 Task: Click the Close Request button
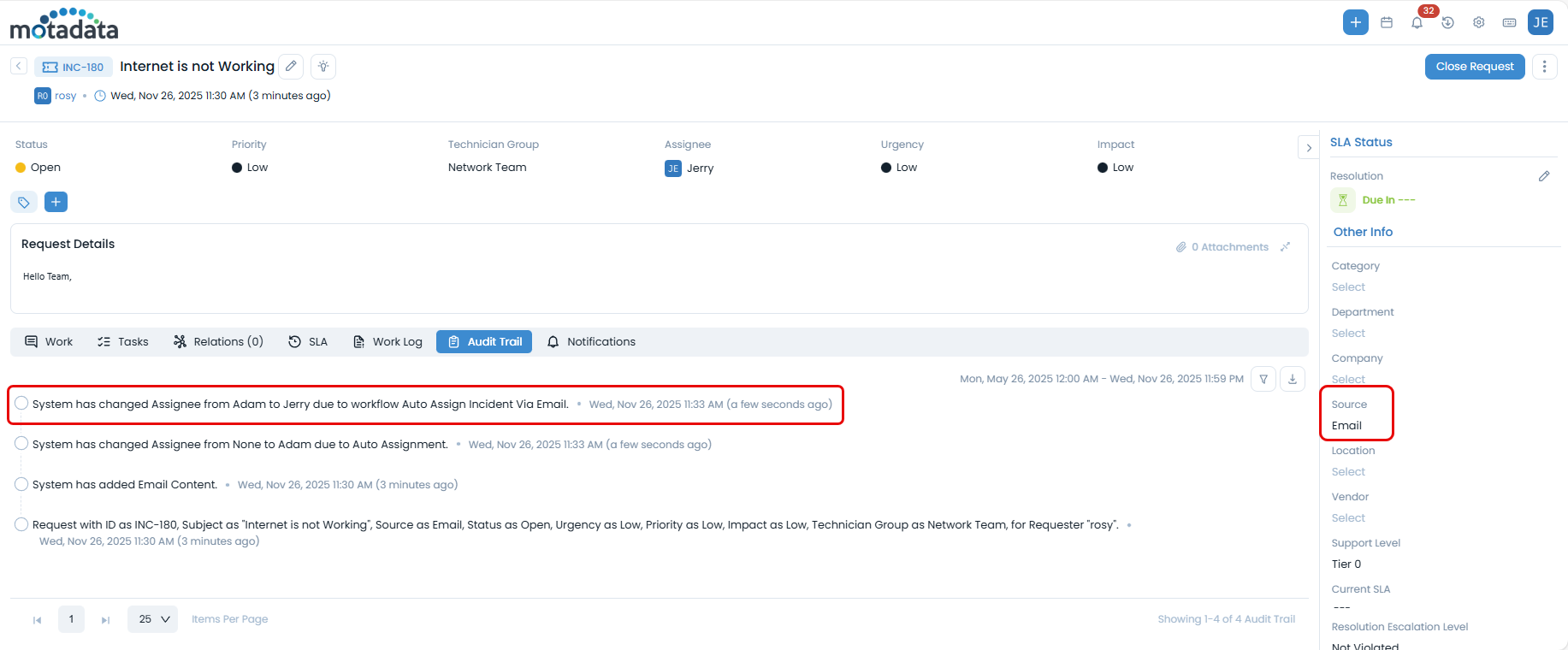click(1474, 67)
